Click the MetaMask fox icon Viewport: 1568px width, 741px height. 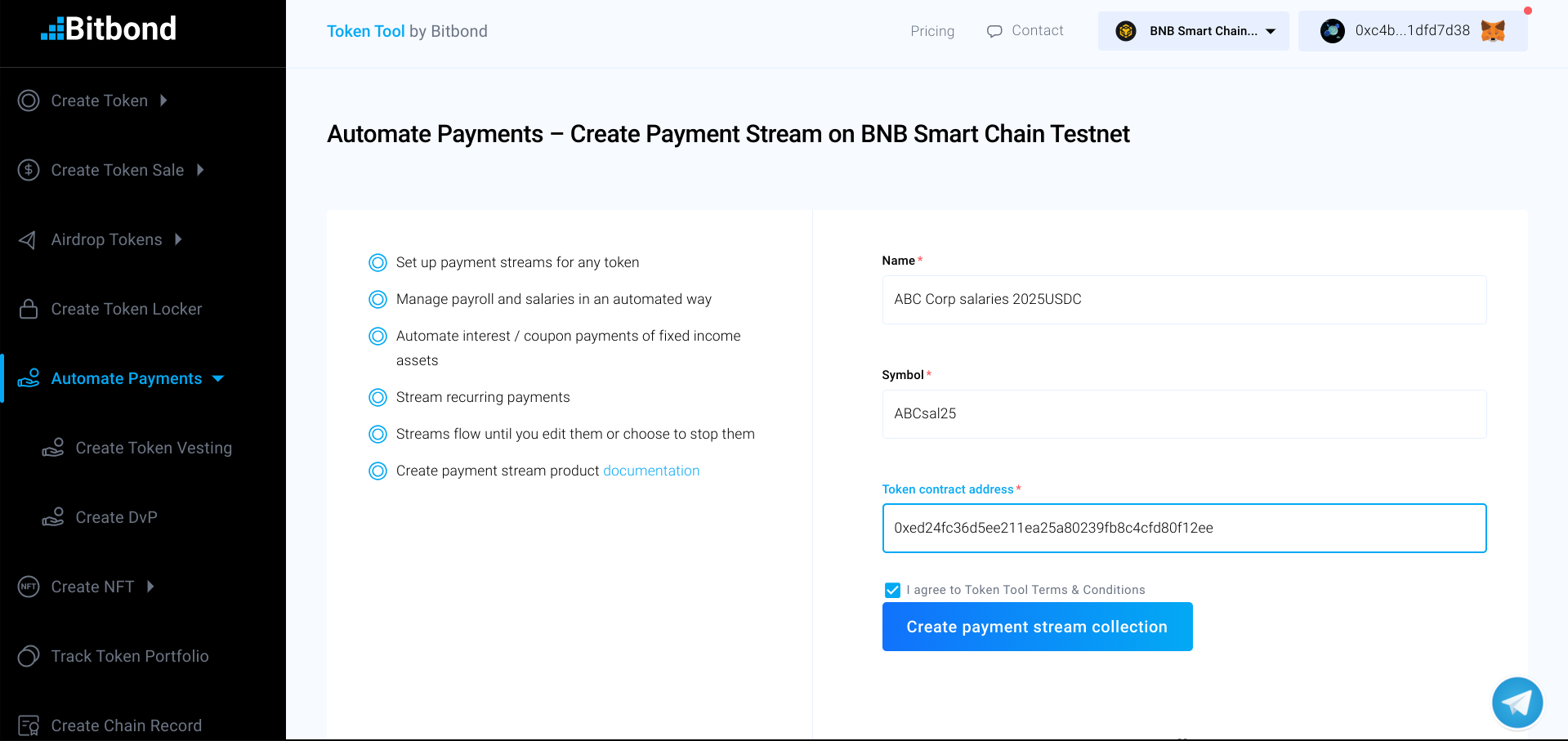coord(1493,31)
